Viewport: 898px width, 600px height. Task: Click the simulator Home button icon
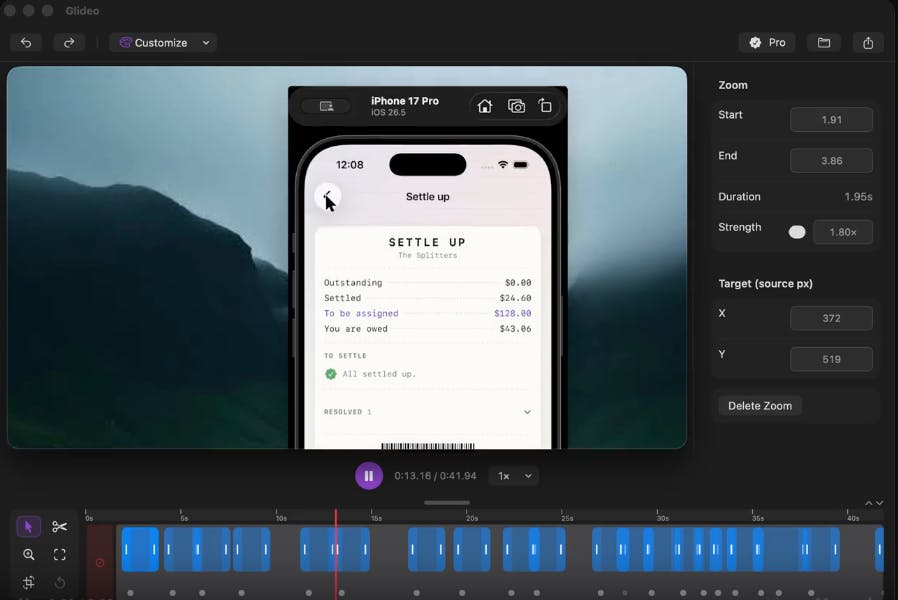pos(485,106)
